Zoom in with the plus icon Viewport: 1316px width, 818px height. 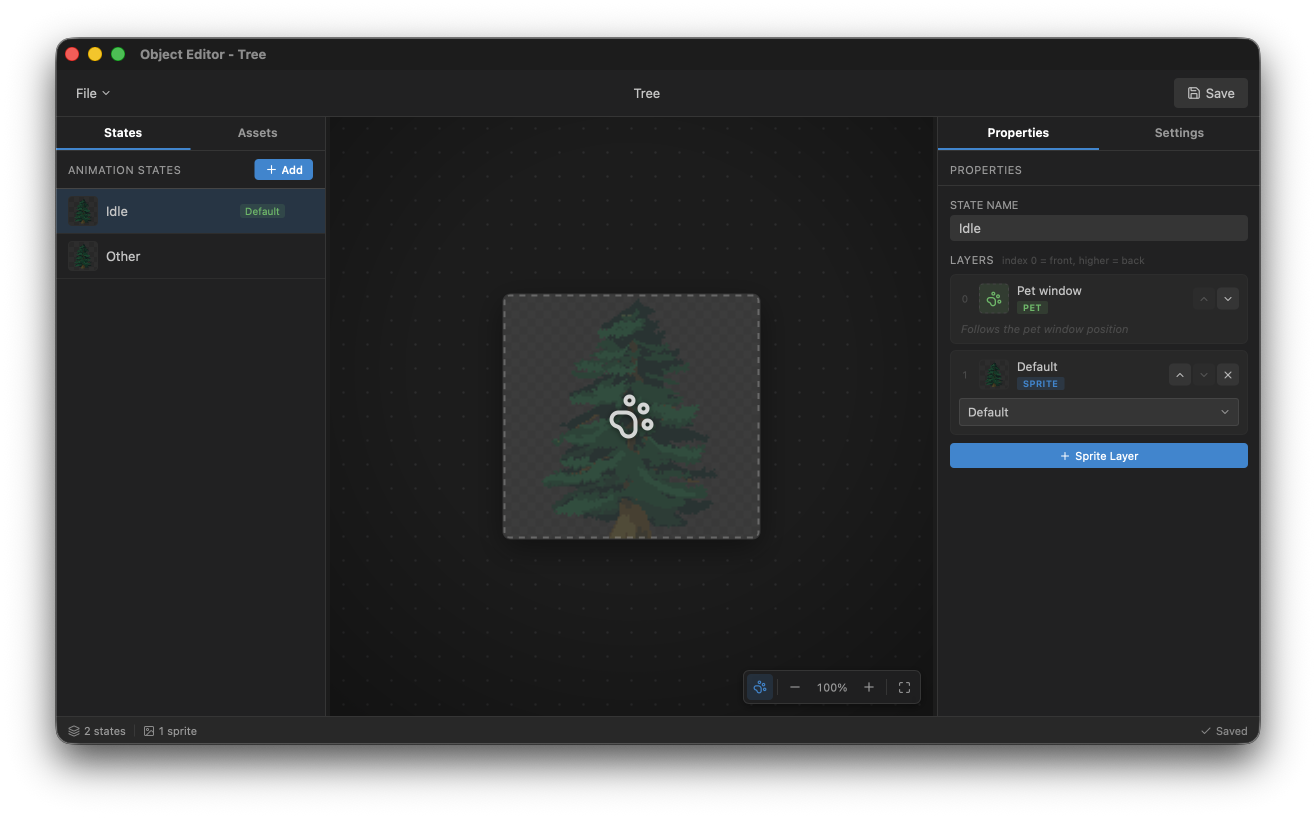869,687
